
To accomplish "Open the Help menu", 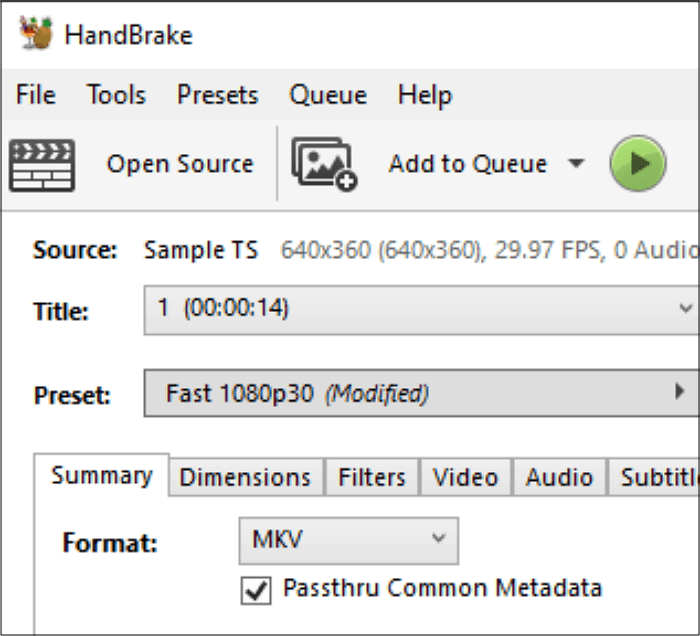I will click(425, 95).
